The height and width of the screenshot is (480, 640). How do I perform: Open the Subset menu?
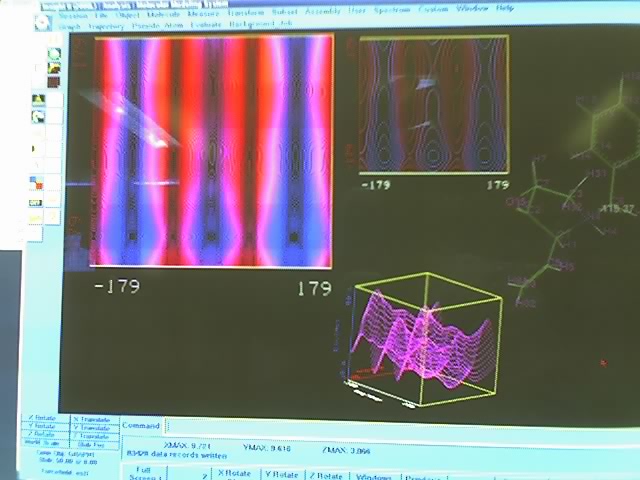click(284, 12)
